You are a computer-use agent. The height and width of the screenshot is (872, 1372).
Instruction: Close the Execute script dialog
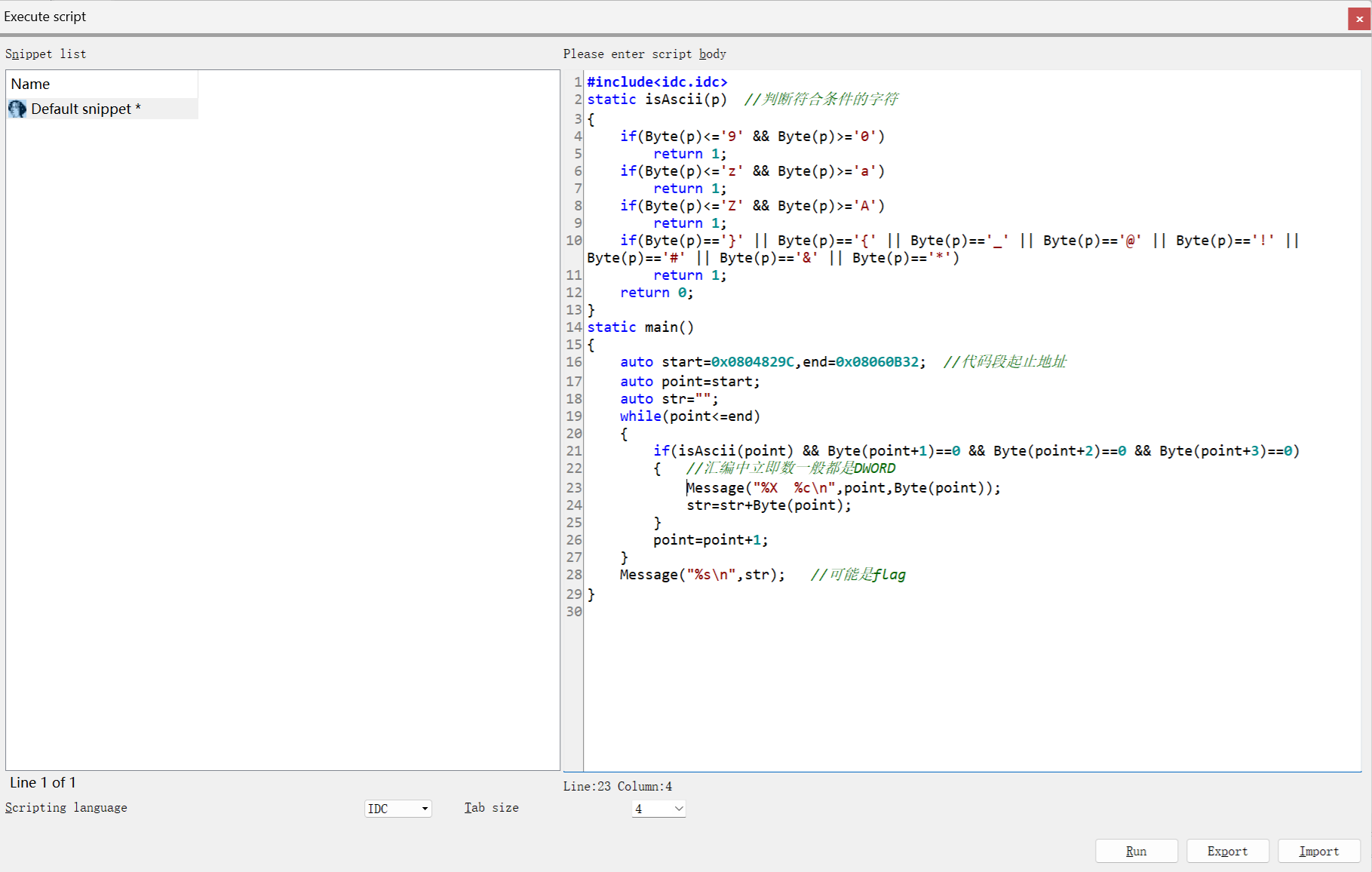pyautogui.click(x=1359, y=19)
